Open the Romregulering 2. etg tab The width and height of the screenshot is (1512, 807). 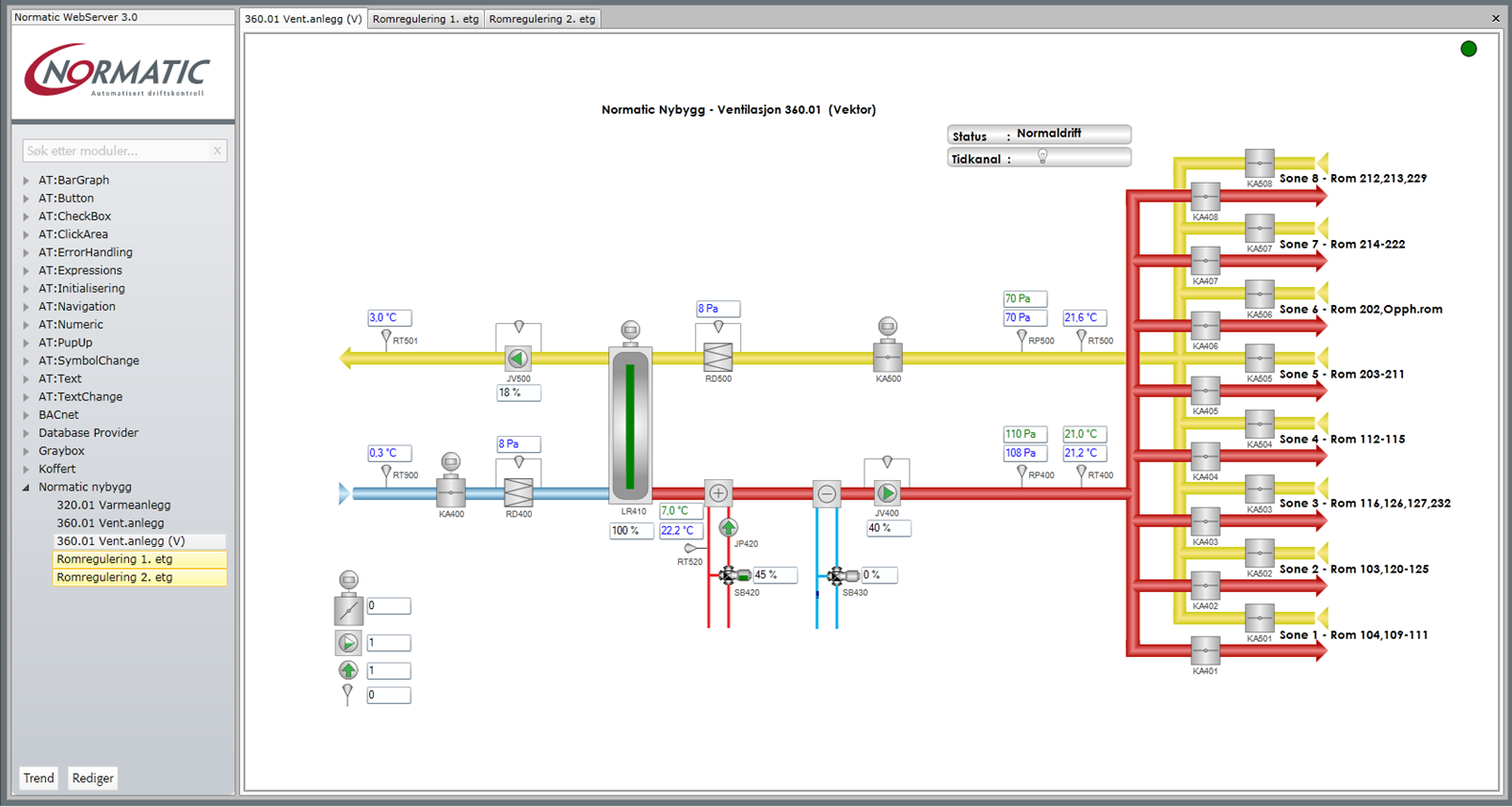tap(542, 18)
